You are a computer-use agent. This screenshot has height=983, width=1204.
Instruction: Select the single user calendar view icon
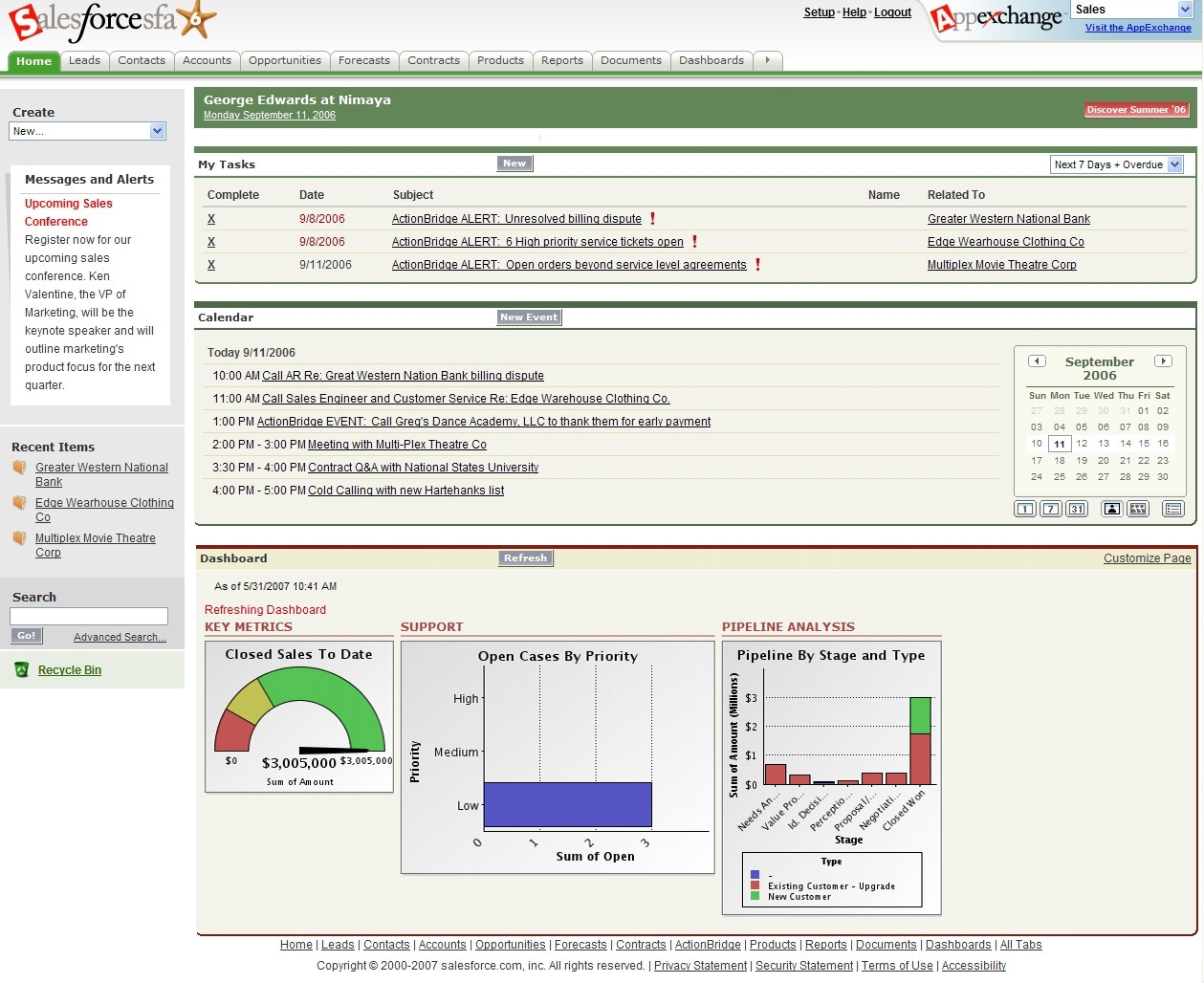(x=1111, y=509)
